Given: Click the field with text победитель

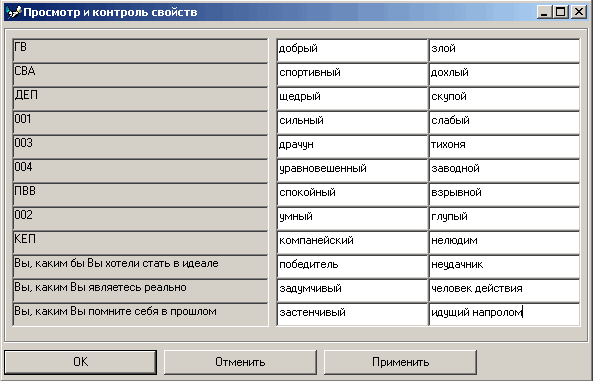Looking at the screenshot, I should (352, 267).
